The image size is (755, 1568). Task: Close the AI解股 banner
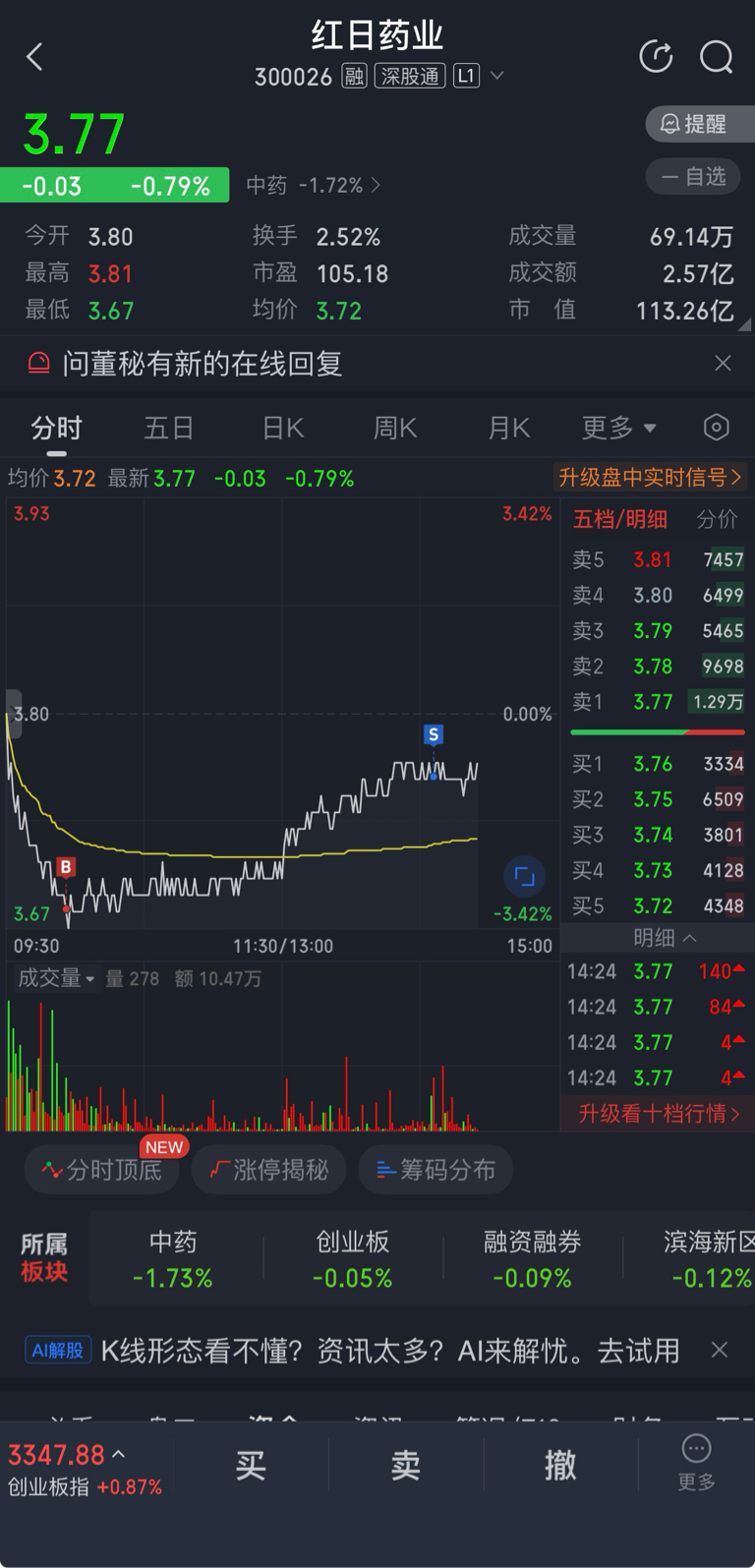click(x=720, y=1350)
